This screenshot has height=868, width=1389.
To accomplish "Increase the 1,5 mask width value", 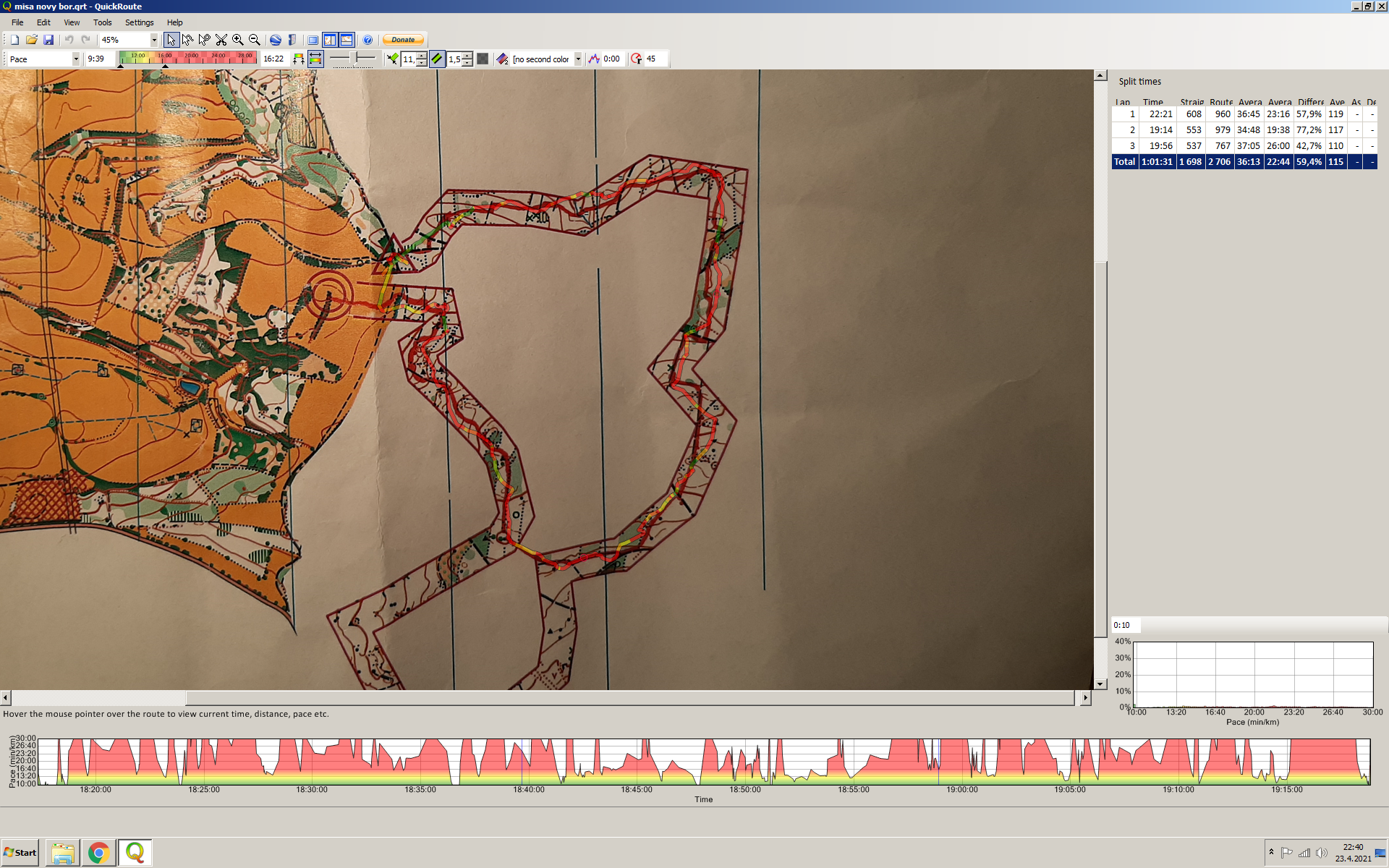I will pyautogui.click(x=467, y=56).
